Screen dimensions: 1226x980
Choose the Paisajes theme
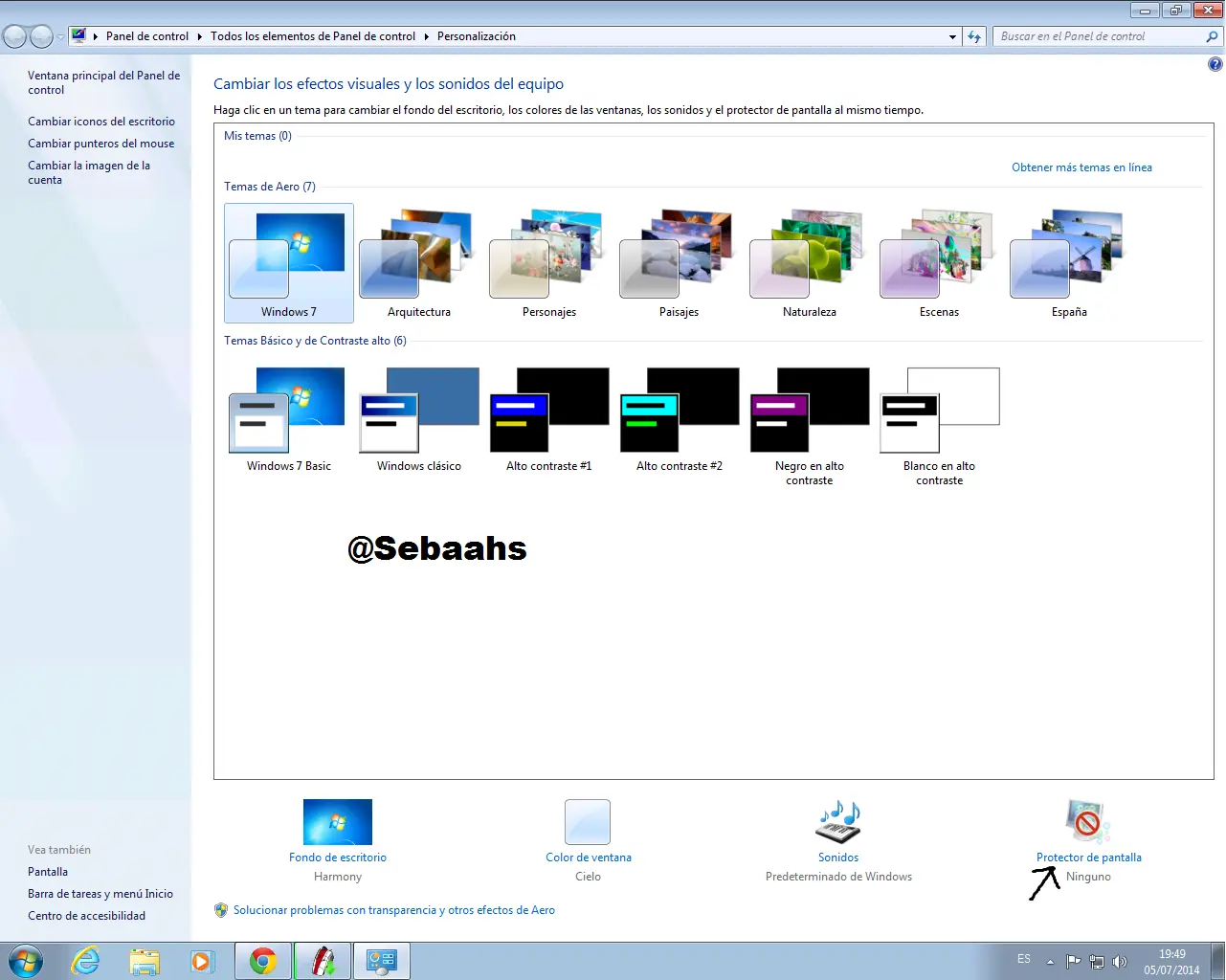680,263
